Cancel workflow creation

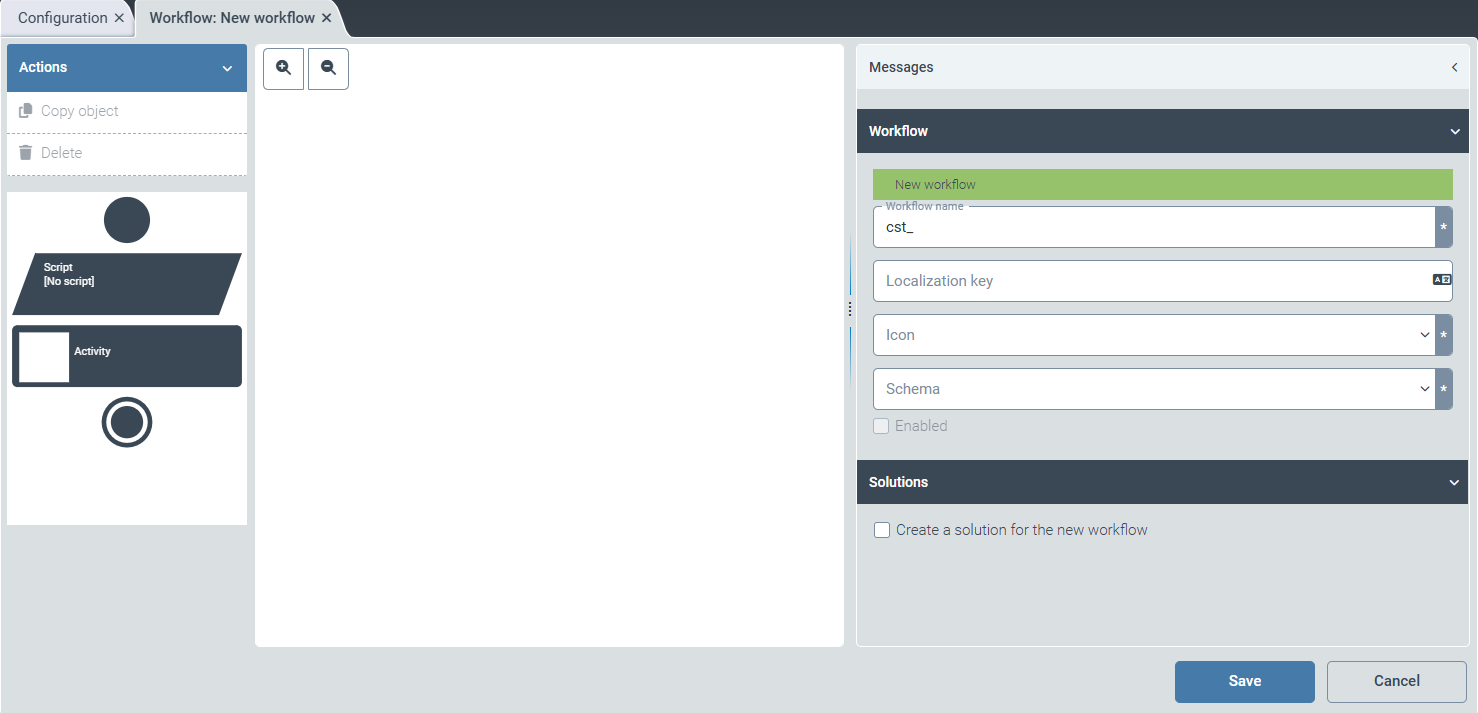pyautogui.click(x=1396, y=681)
